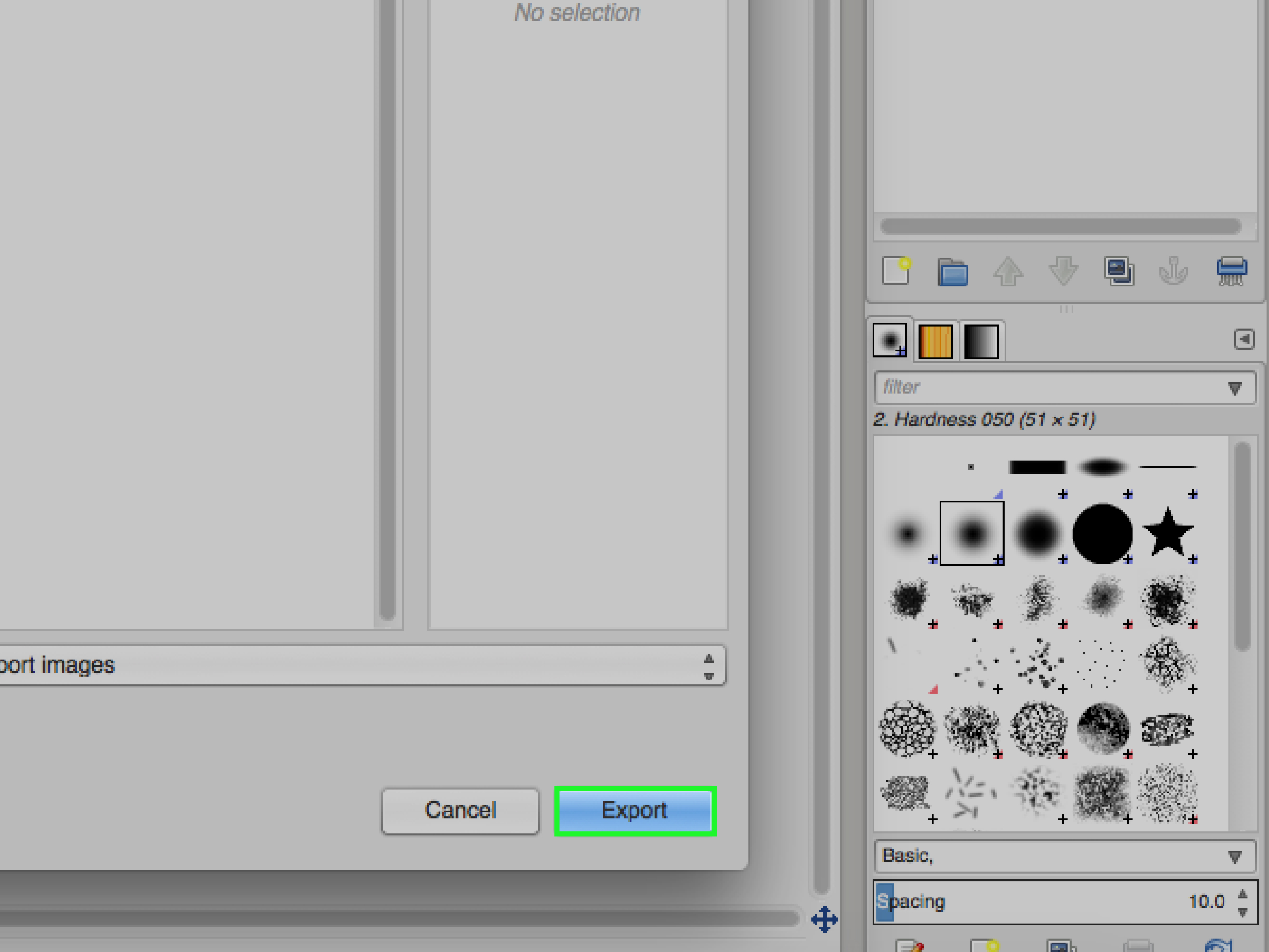Screen dimensions: 1269x952
Task: Click the 'No selection' preview text
Action: pos(577,13)
